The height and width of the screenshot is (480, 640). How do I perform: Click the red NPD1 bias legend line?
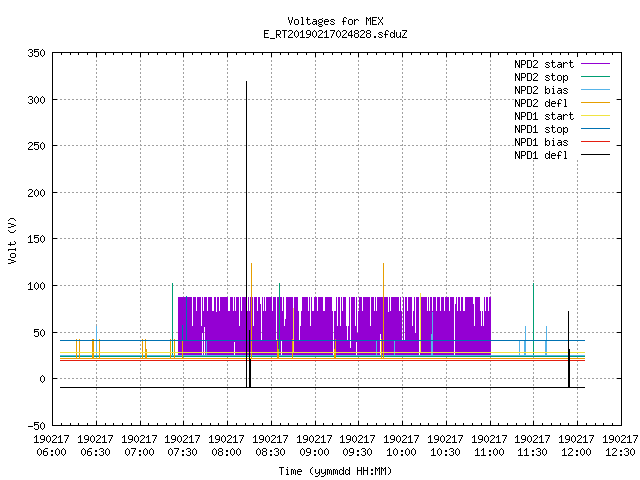(x=595, y=142)
